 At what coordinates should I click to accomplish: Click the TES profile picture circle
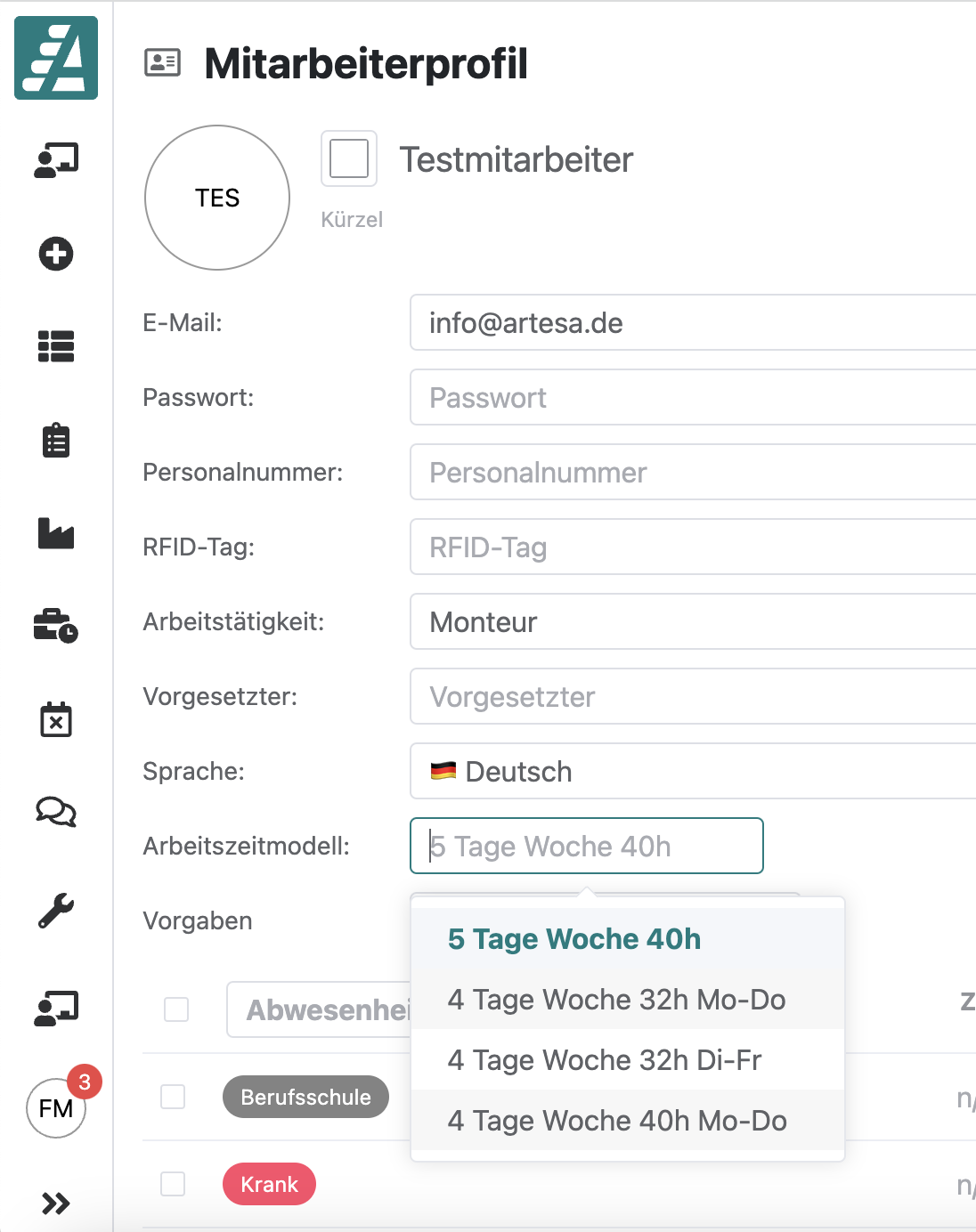pos(216,198)
